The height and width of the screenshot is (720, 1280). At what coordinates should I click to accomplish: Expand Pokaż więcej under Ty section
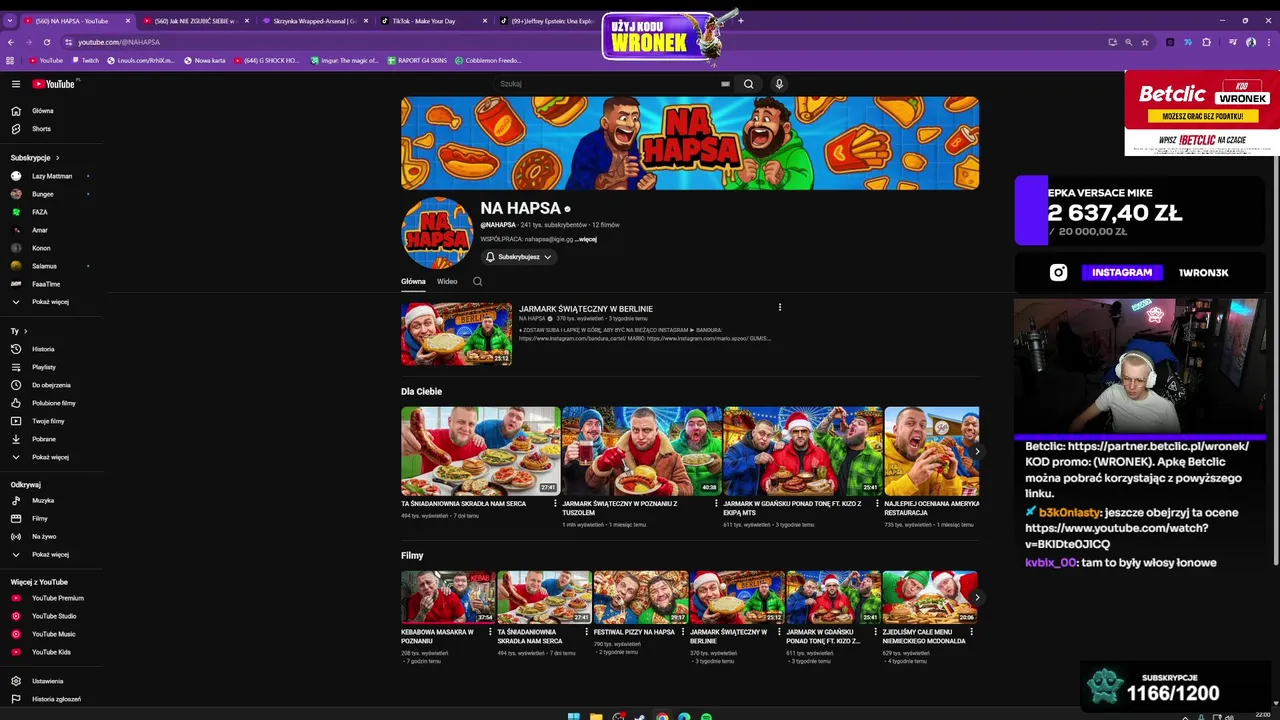(x=51, y=457)
